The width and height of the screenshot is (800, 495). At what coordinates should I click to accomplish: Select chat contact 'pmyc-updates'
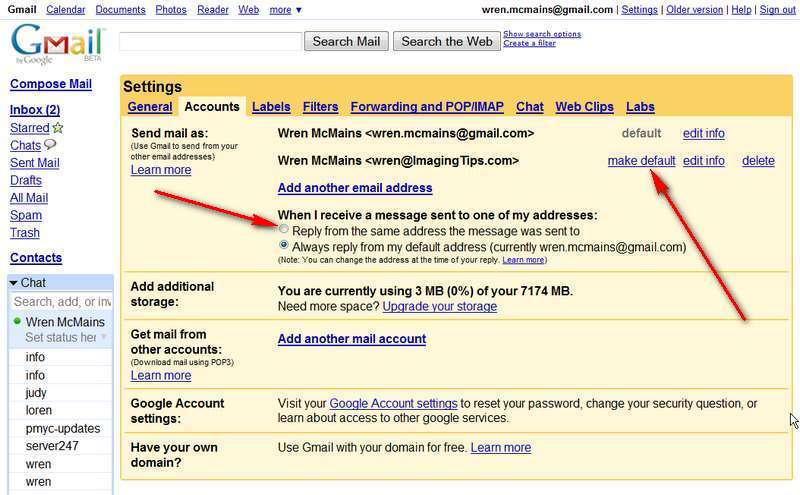point(63,428)
